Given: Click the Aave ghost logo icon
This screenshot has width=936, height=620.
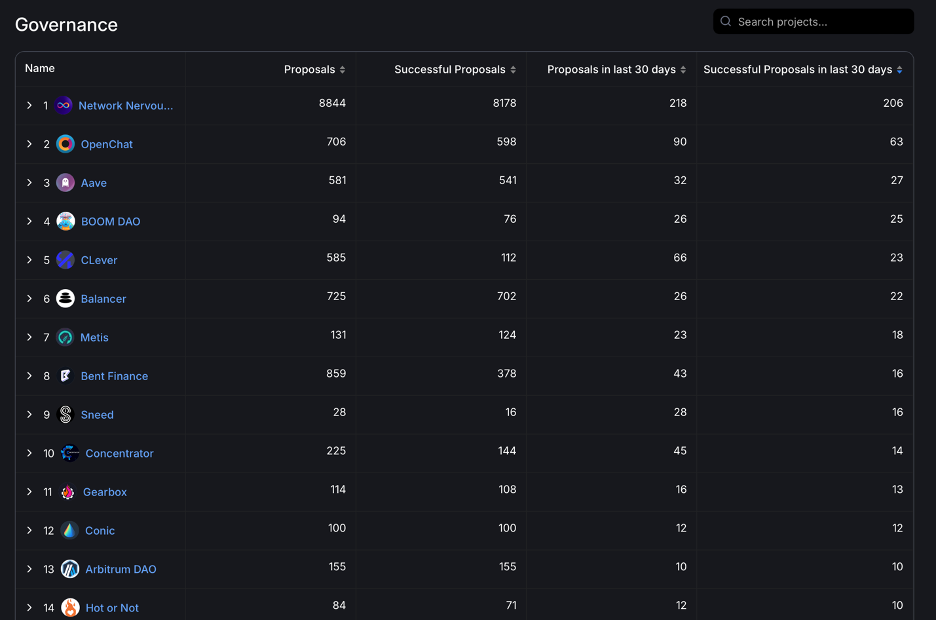Looking at the screenshot, I should click(x=65, y=183).
